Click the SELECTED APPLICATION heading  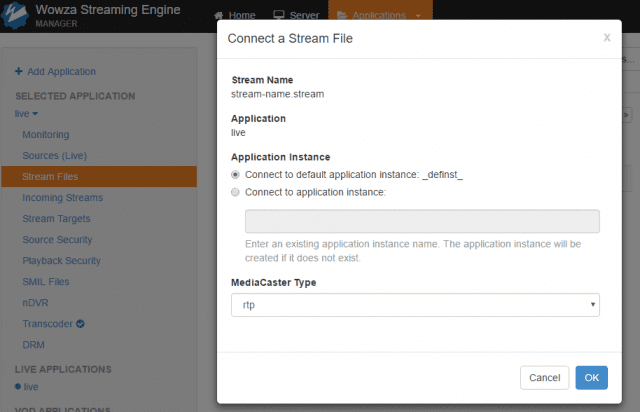click(75, 96)
